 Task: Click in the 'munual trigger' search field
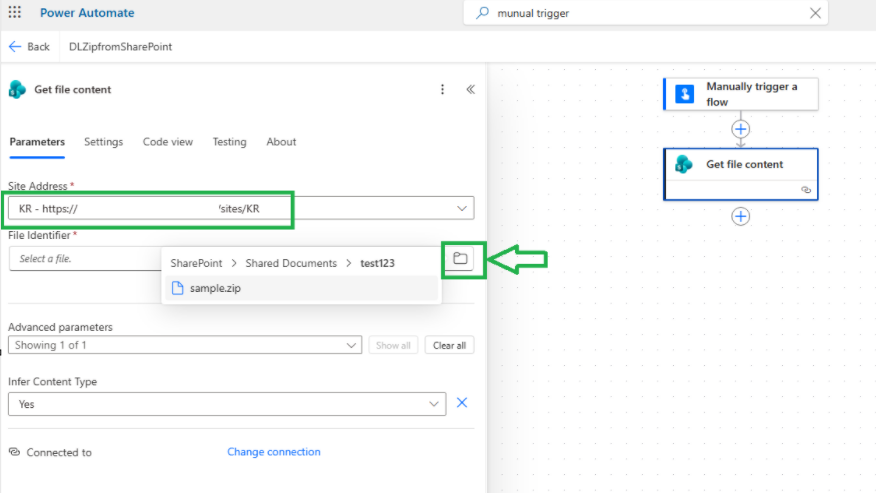pos(645,13)
